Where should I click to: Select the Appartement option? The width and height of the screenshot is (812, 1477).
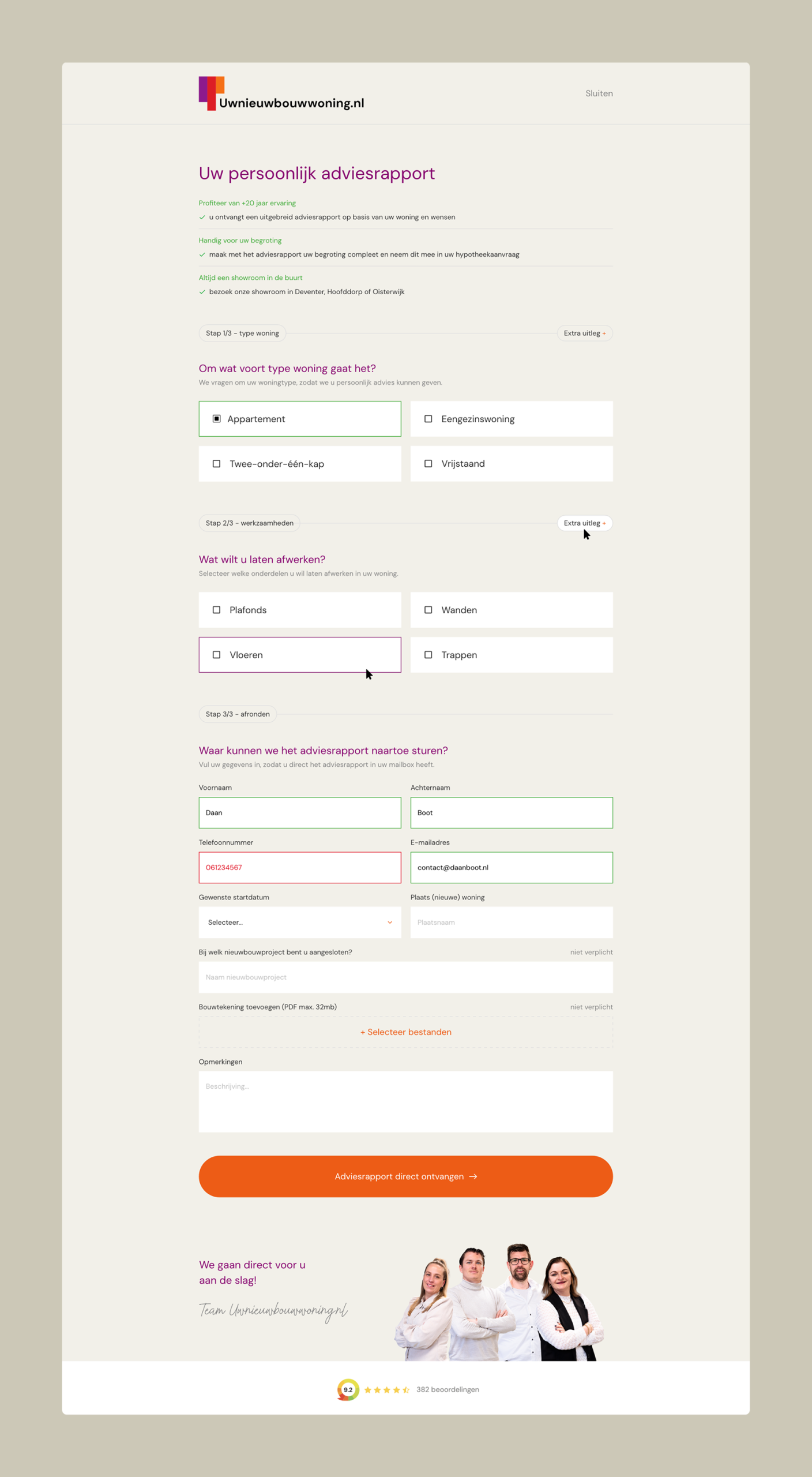point(300,419)
